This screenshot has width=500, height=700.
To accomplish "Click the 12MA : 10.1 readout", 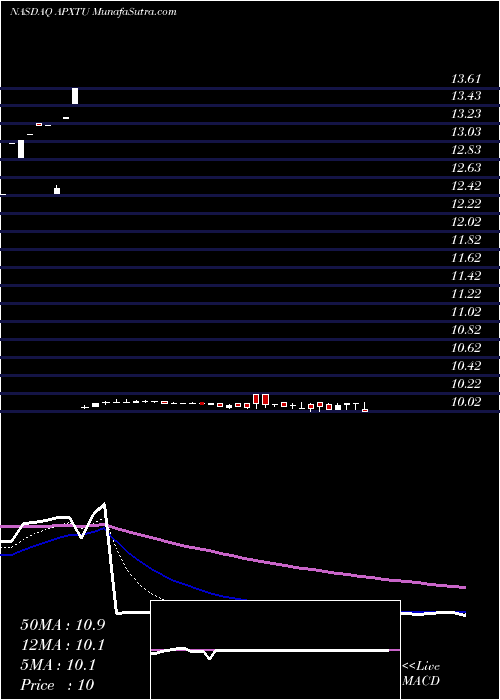I will tap(63, 645).
